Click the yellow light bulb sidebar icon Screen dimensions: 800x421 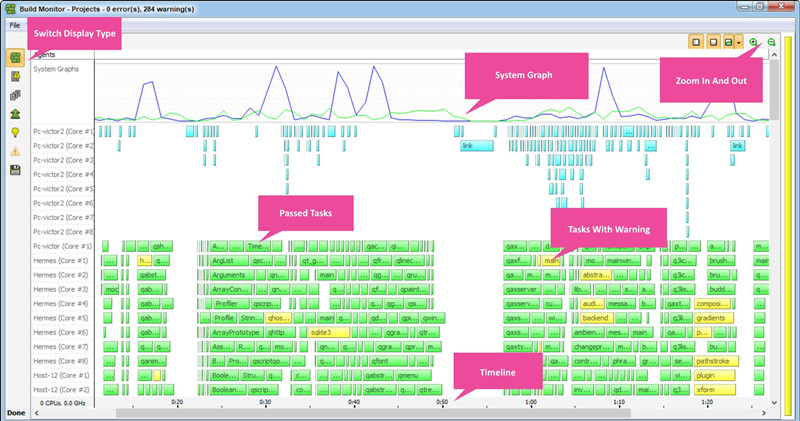15,132
